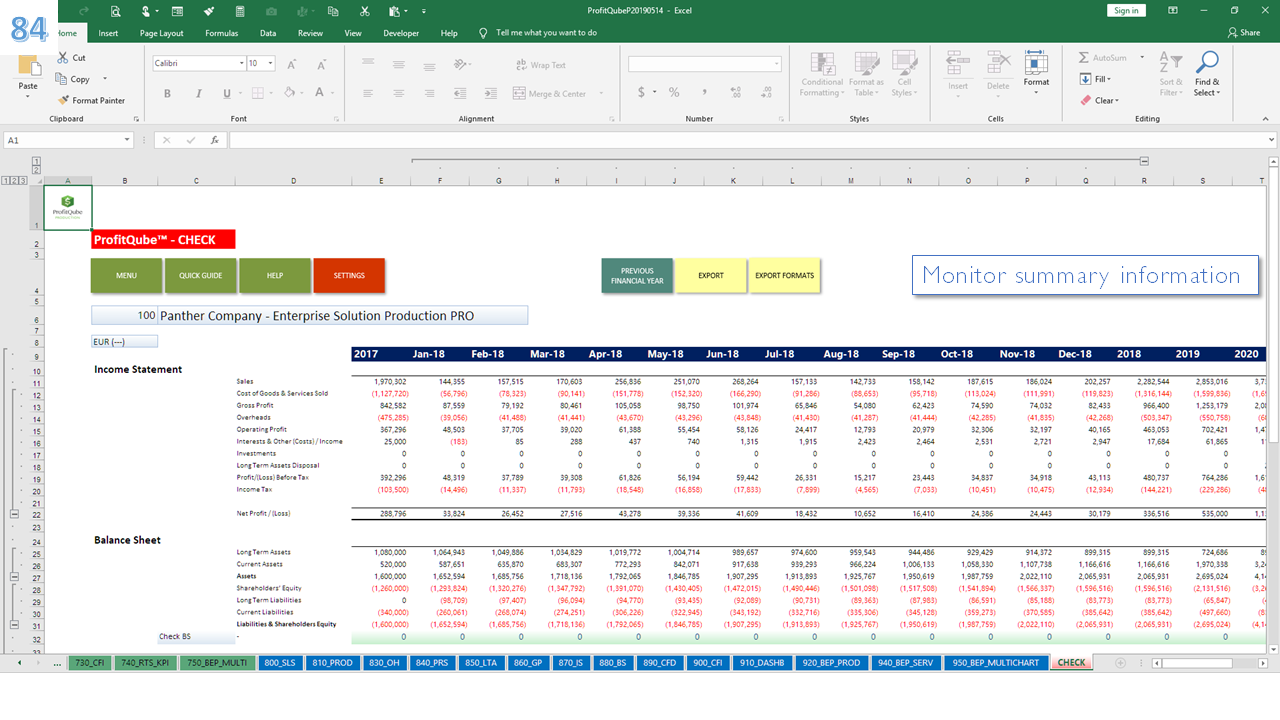The image size is (1280, 720).
Task: Open Conditional Formatting menu
Action: pyautogui.click(x=822, y=75)
